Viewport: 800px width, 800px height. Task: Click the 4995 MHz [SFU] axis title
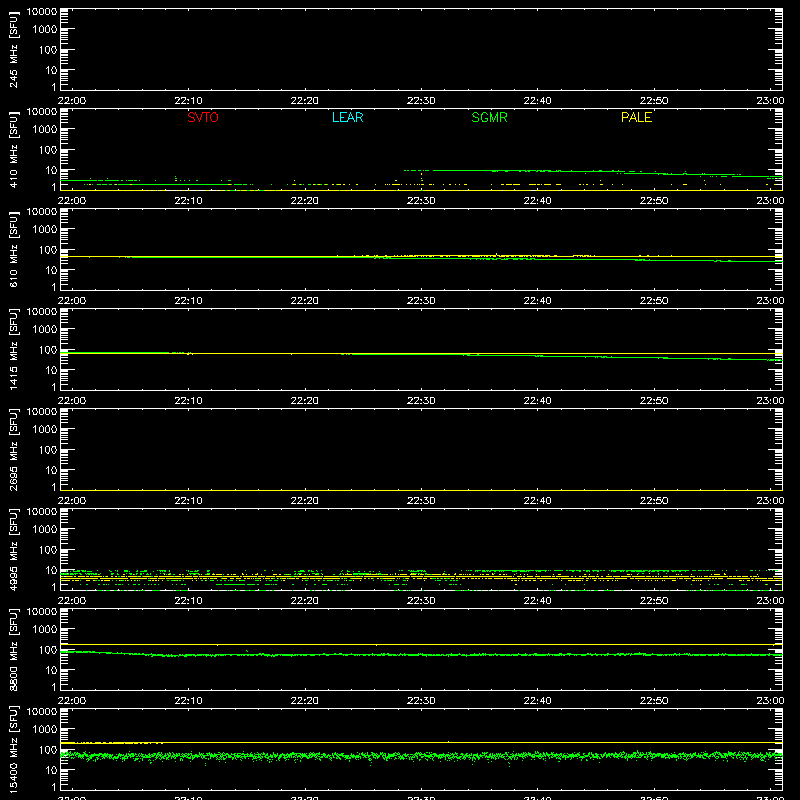click(x=13, y=549)
